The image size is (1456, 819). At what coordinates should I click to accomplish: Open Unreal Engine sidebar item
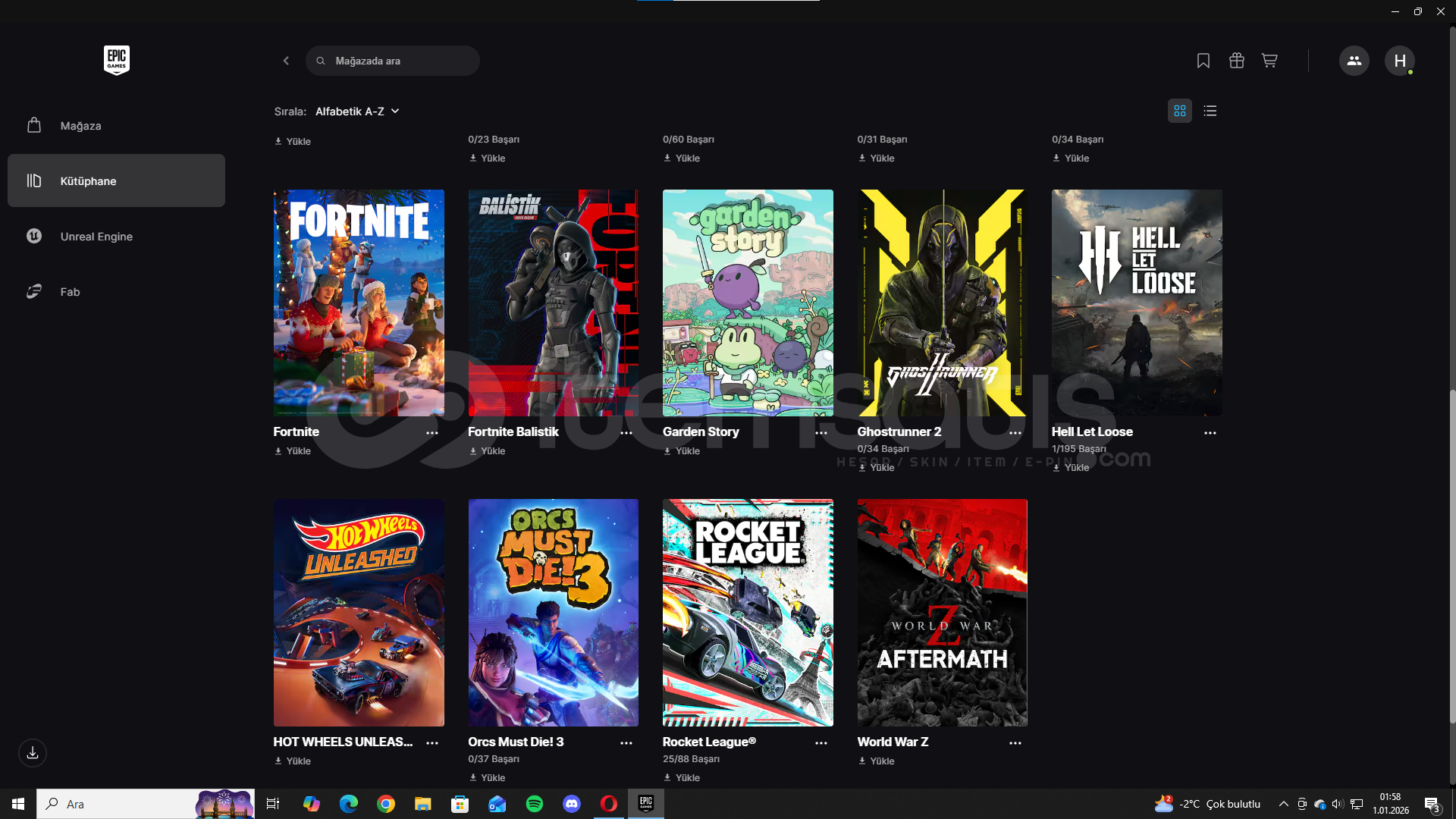tap(96, 237)
